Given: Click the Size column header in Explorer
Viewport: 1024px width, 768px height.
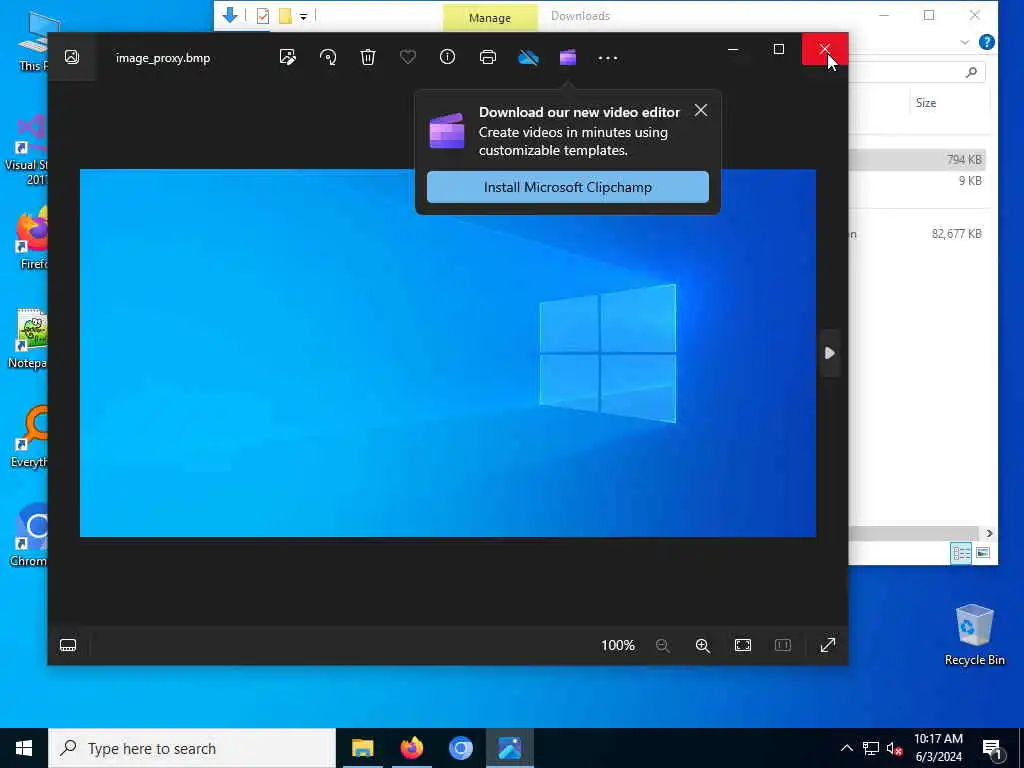Looking at the screenshot, I should tap(925, 103).
